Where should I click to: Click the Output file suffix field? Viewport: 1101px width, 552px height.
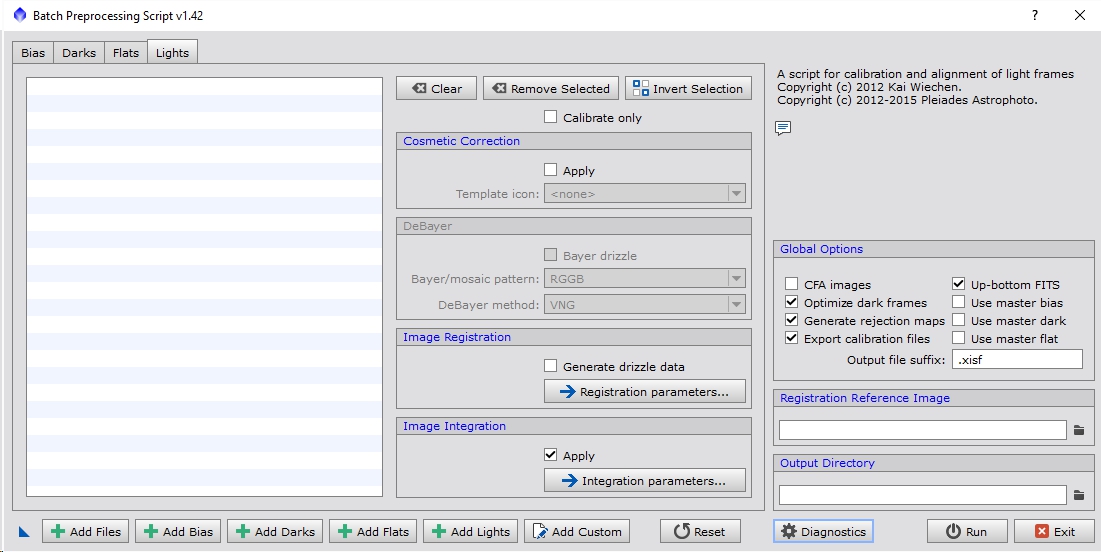tap(1017, 360)
